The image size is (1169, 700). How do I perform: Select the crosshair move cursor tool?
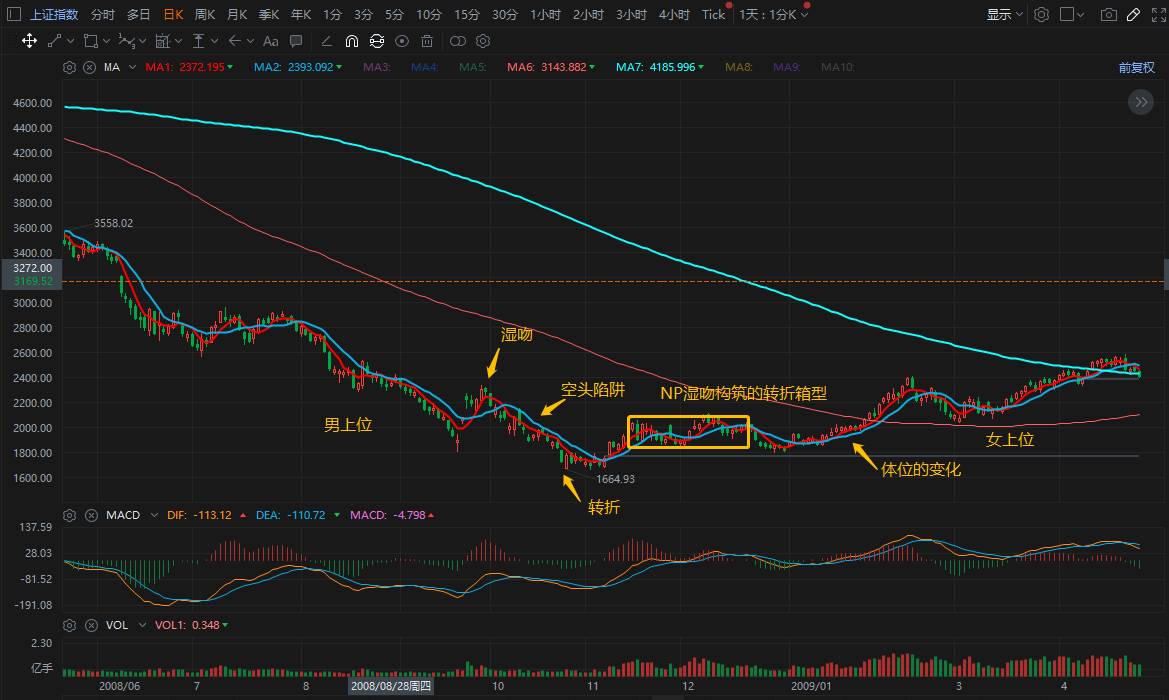(x=29, y=41)
